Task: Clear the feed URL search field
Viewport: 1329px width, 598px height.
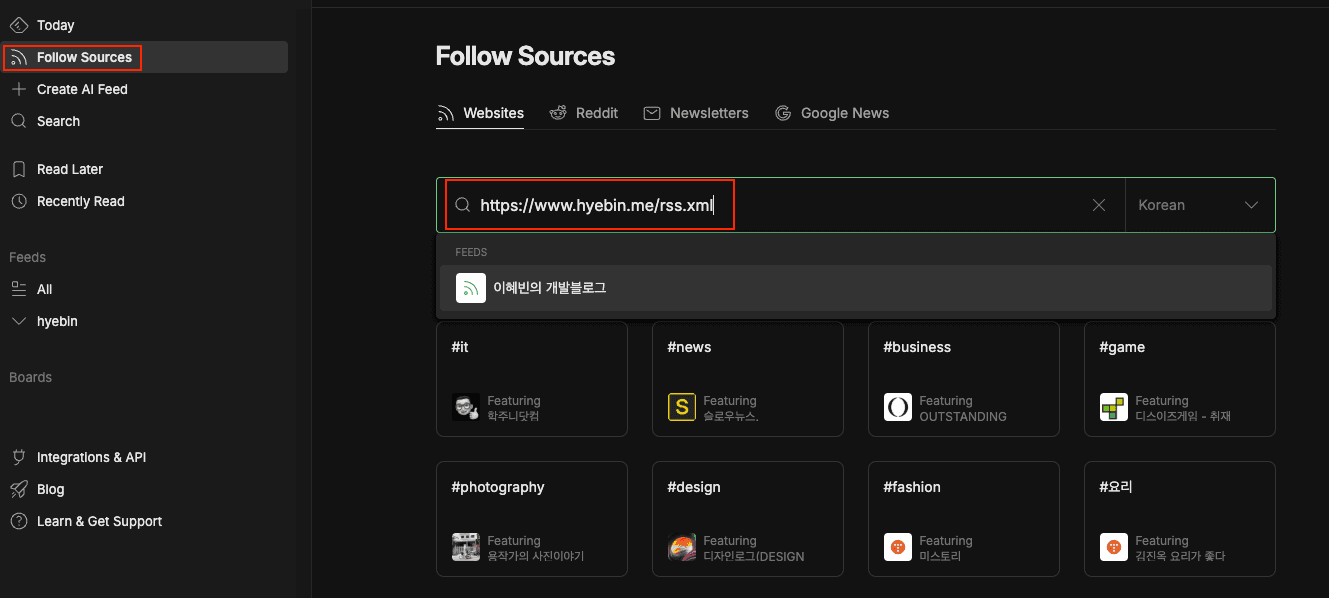Action: (1099, 205)
